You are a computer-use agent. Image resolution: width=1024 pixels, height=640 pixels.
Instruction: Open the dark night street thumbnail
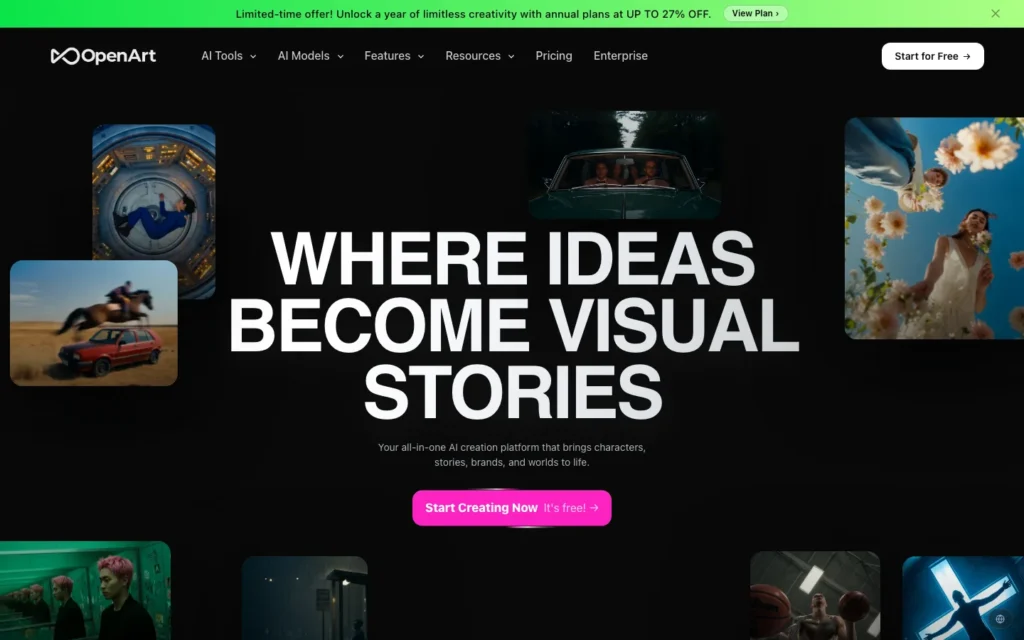point(305,598)
